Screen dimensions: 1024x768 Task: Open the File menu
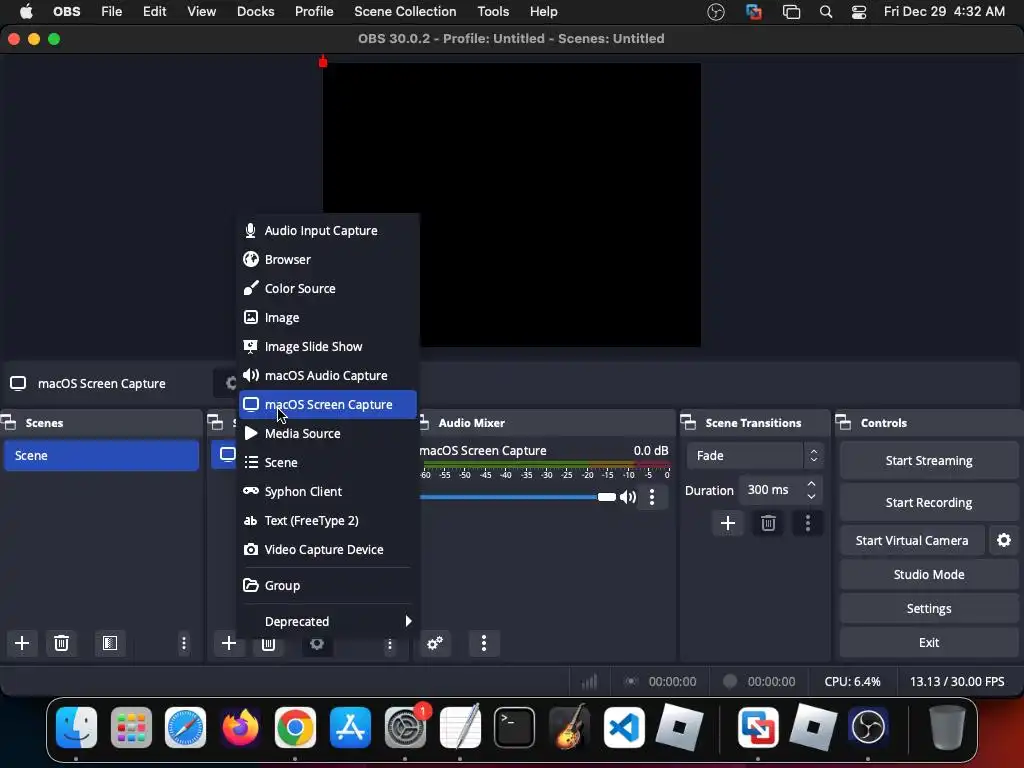tap(112, 12)
